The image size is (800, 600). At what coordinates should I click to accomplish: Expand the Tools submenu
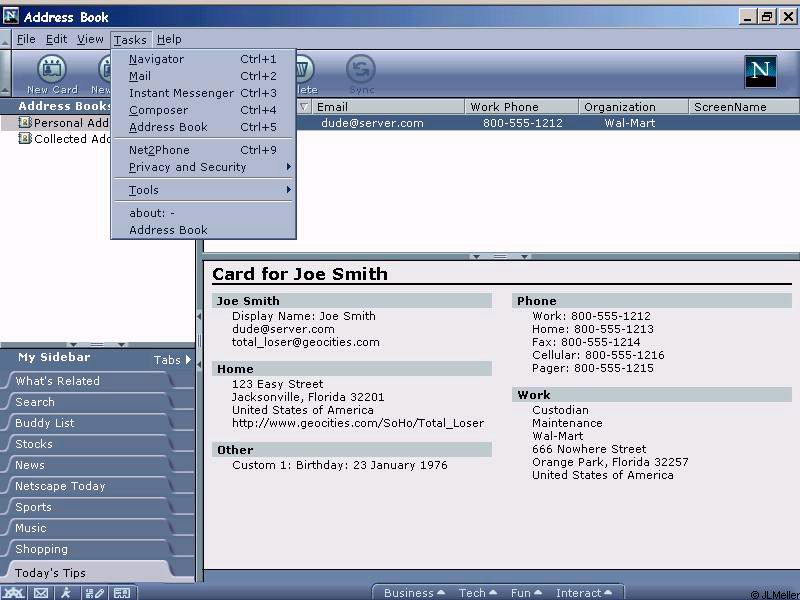coord(203,190)
